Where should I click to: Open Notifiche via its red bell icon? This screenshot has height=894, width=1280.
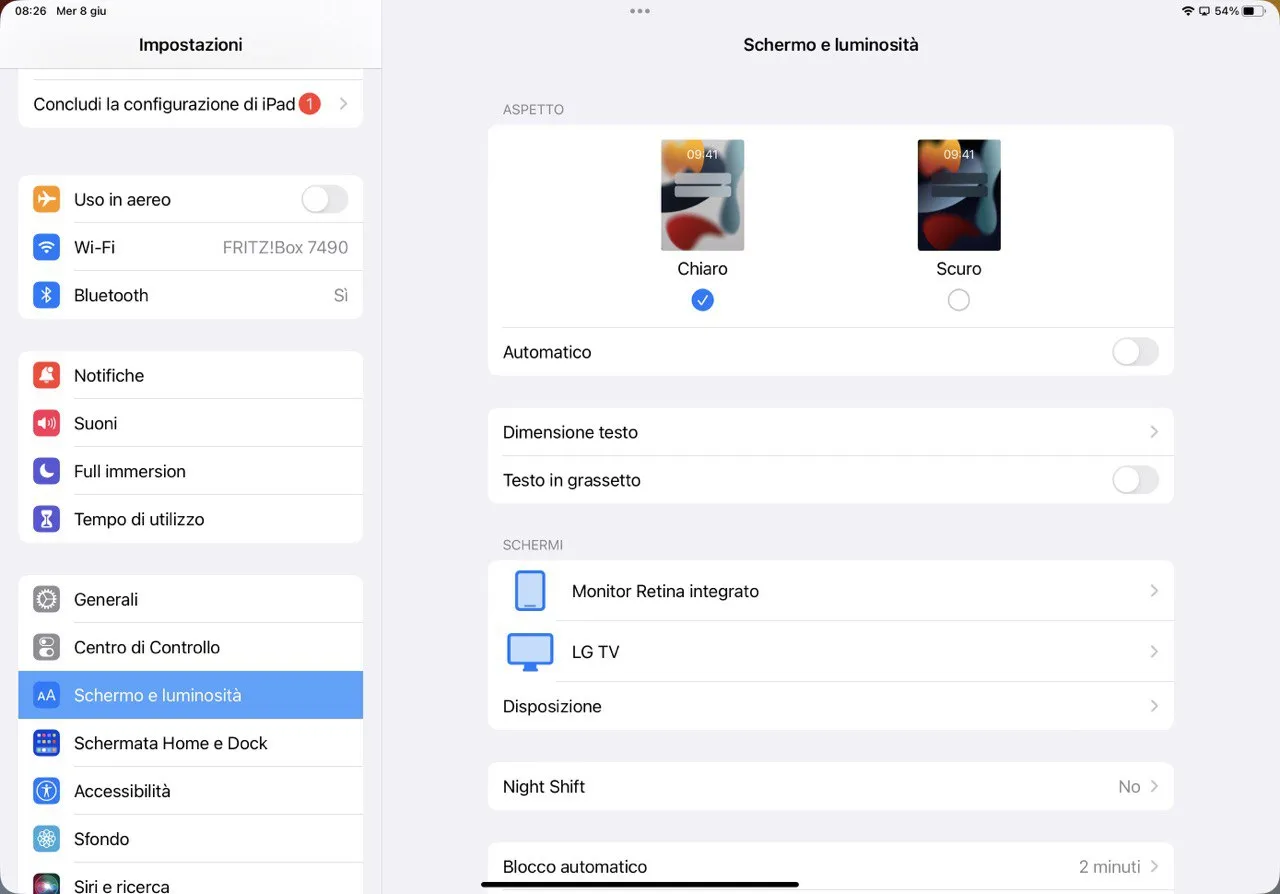pyautogui.click(x=46, y=375)
